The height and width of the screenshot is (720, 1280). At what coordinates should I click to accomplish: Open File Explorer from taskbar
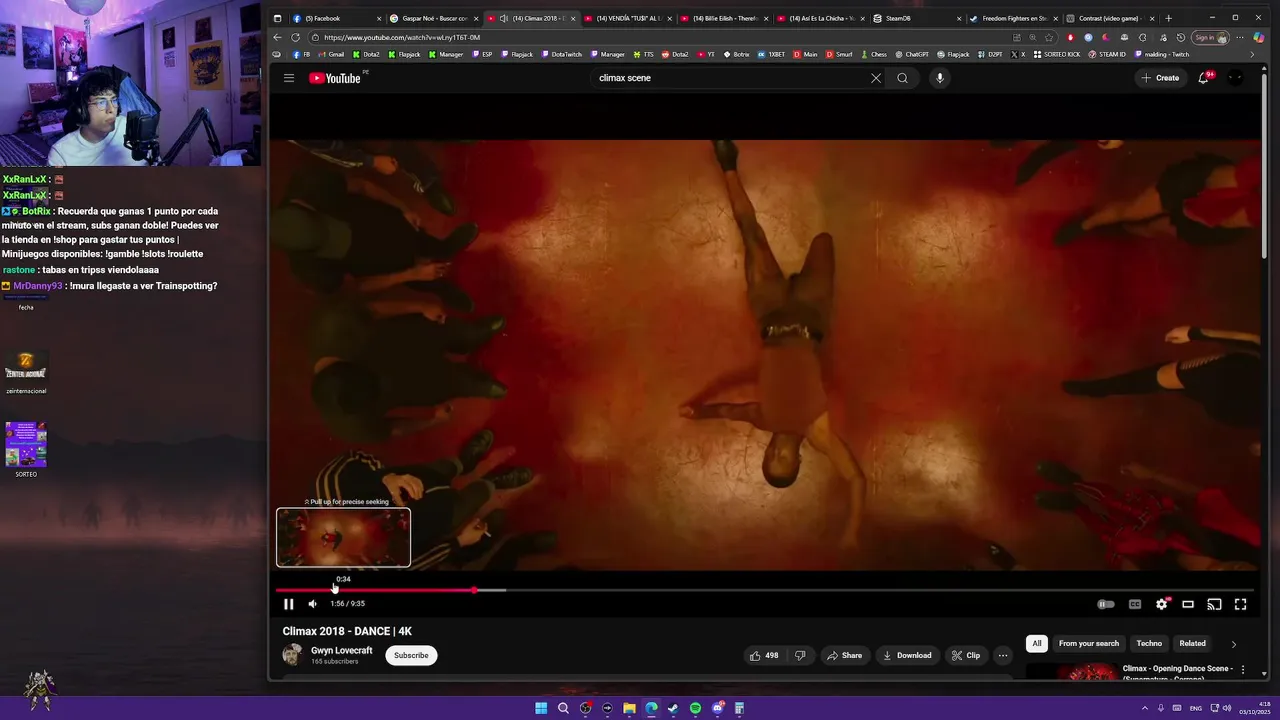pyautogui.click(x=629, y=708)
